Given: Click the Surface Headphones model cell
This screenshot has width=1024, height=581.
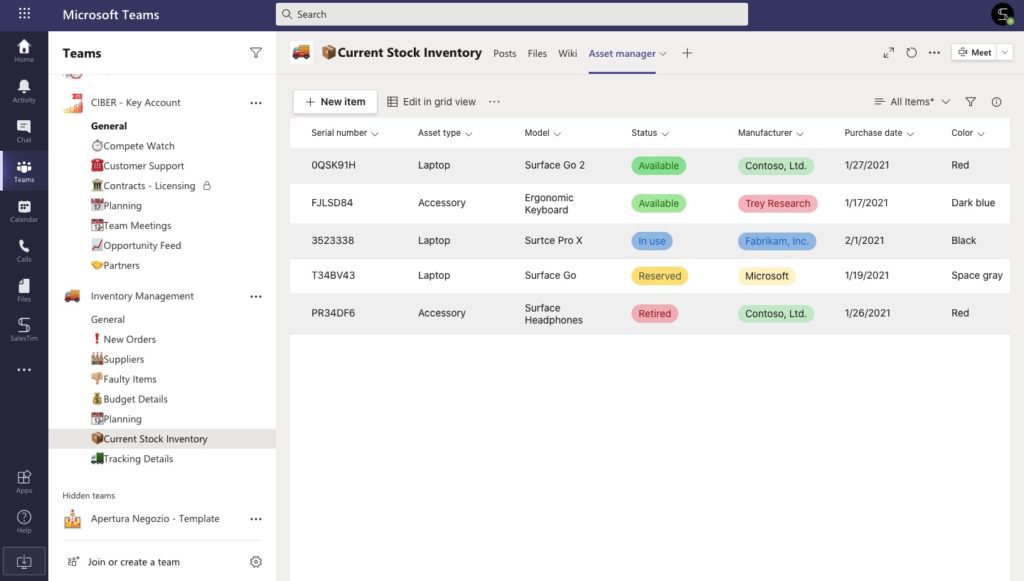Looking at the screenshot, I should coord(553,314).
